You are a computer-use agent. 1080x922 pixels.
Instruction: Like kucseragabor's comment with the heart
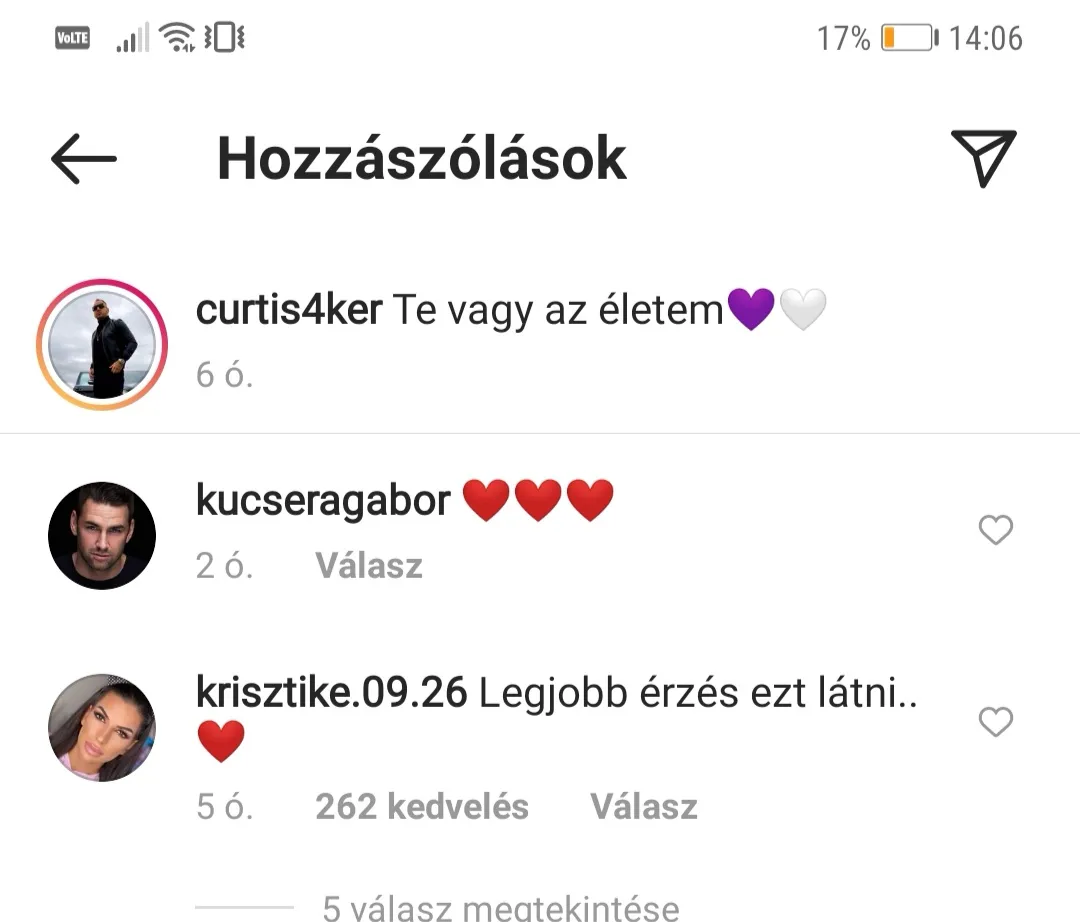pyautogui.click(x=996, y=530)
